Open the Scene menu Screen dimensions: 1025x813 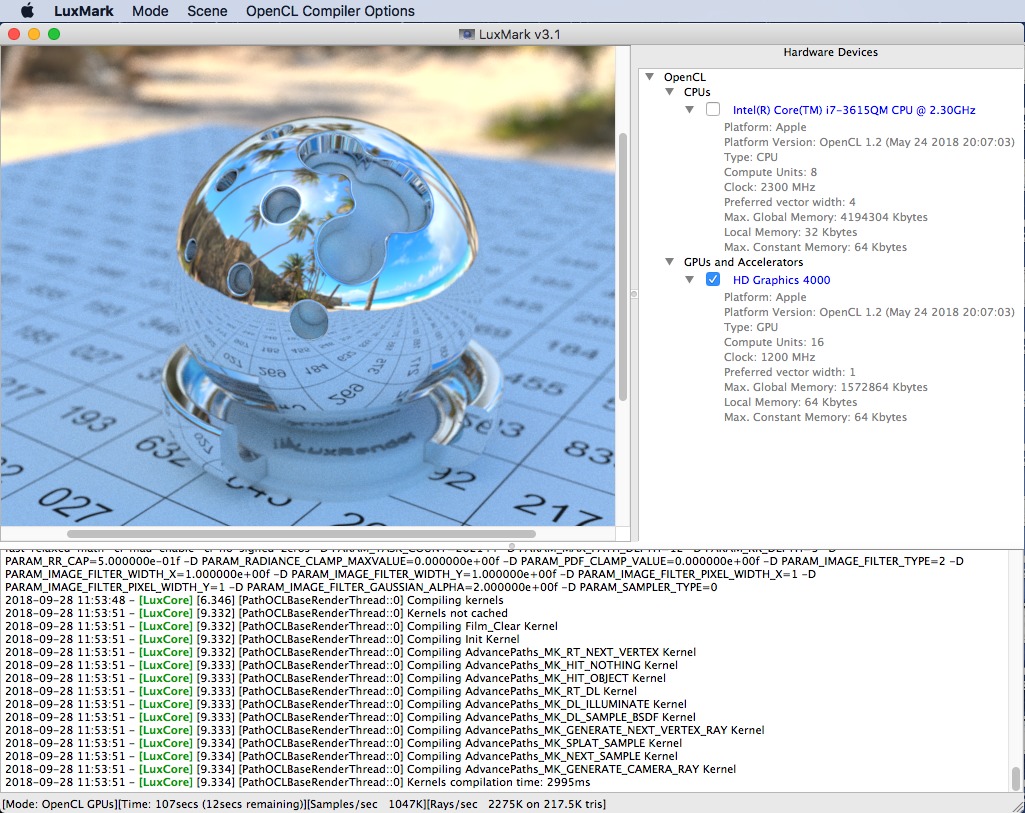tap(207, 11)
